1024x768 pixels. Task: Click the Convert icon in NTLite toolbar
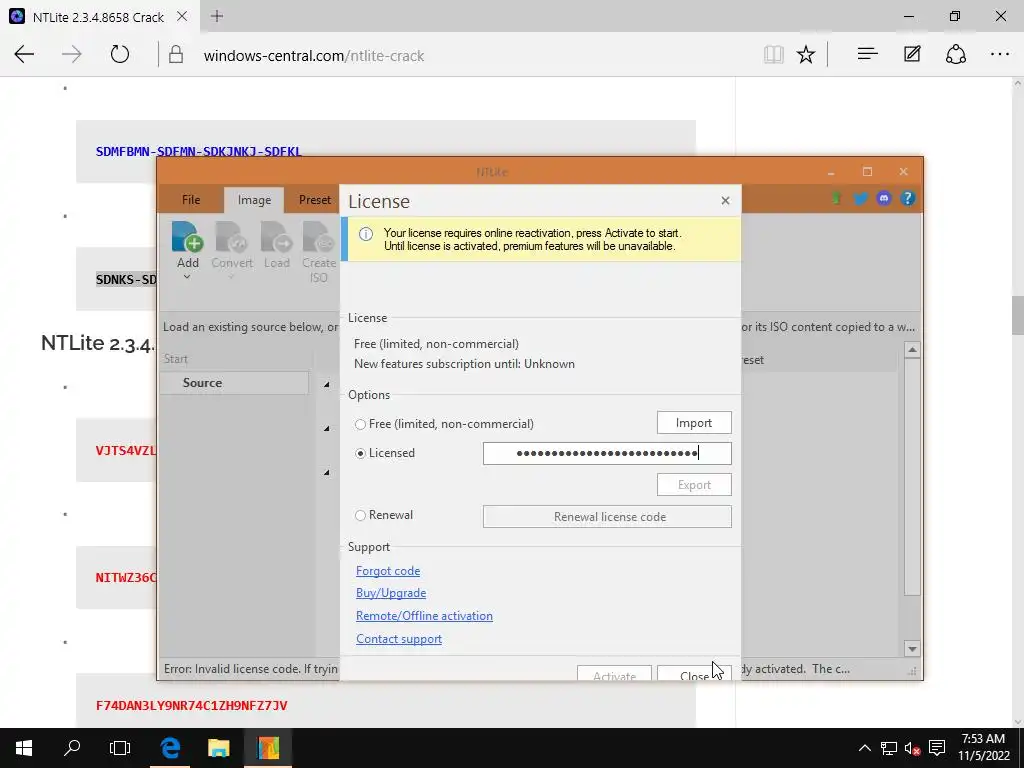(x=231, y=237)
